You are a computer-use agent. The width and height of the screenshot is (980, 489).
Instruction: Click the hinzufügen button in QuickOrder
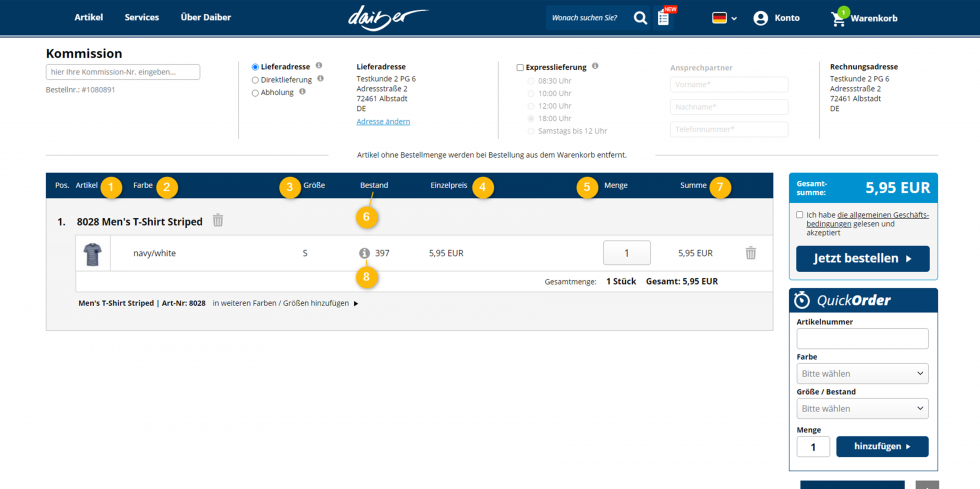tap(882, 446)
